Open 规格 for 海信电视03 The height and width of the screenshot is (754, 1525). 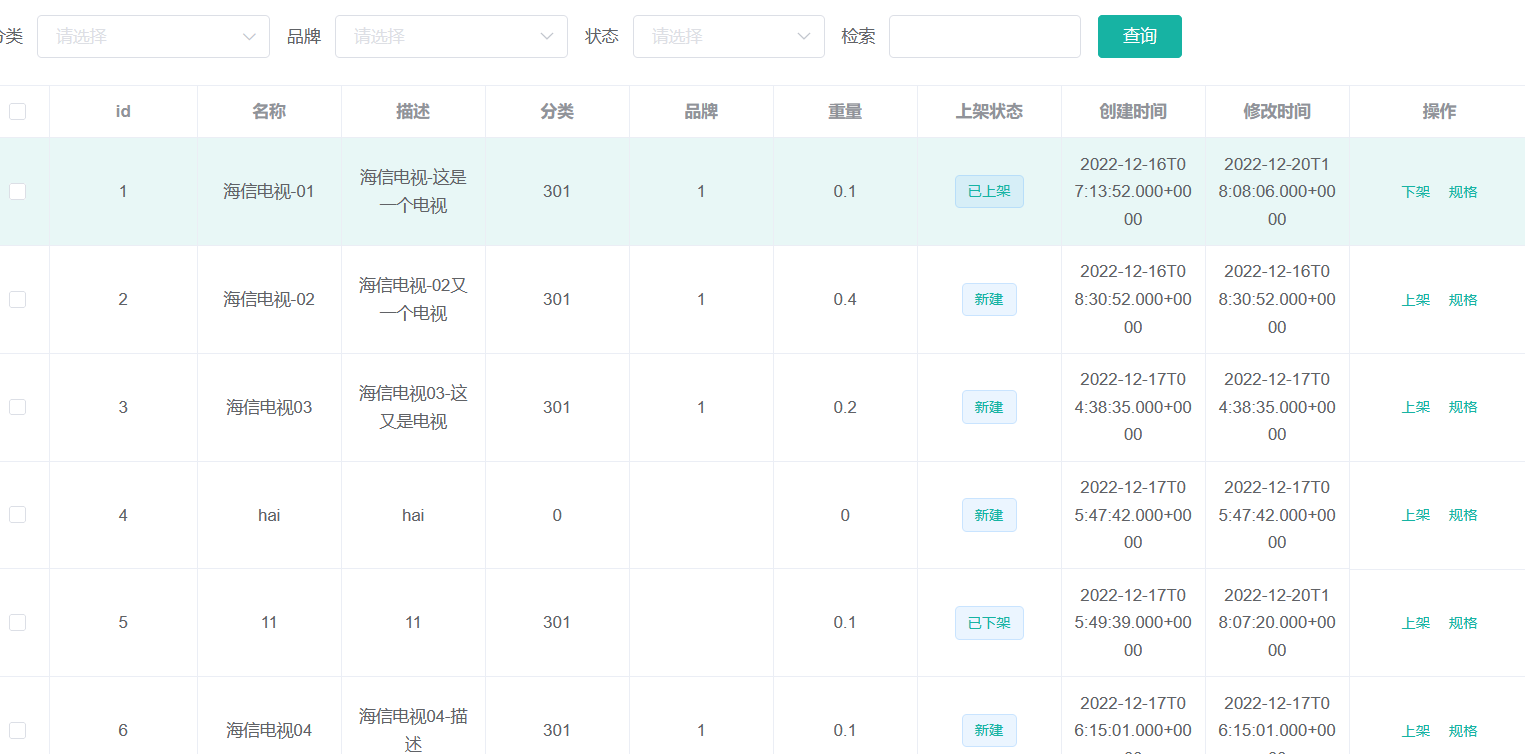point(1463,407)
